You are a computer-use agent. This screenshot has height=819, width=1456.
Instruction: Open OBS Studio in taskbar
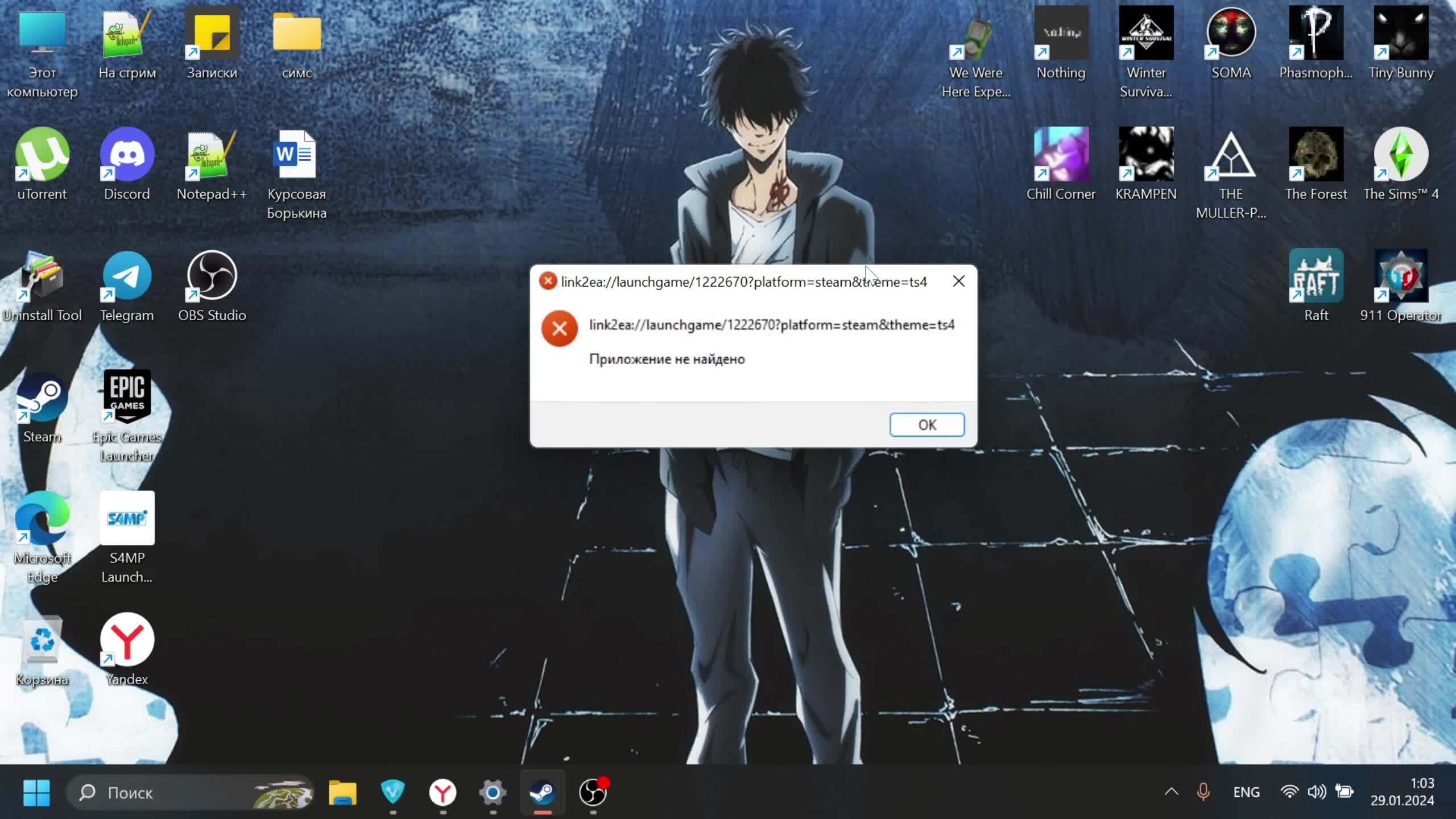pyautogui.click(x=595, y=792)
